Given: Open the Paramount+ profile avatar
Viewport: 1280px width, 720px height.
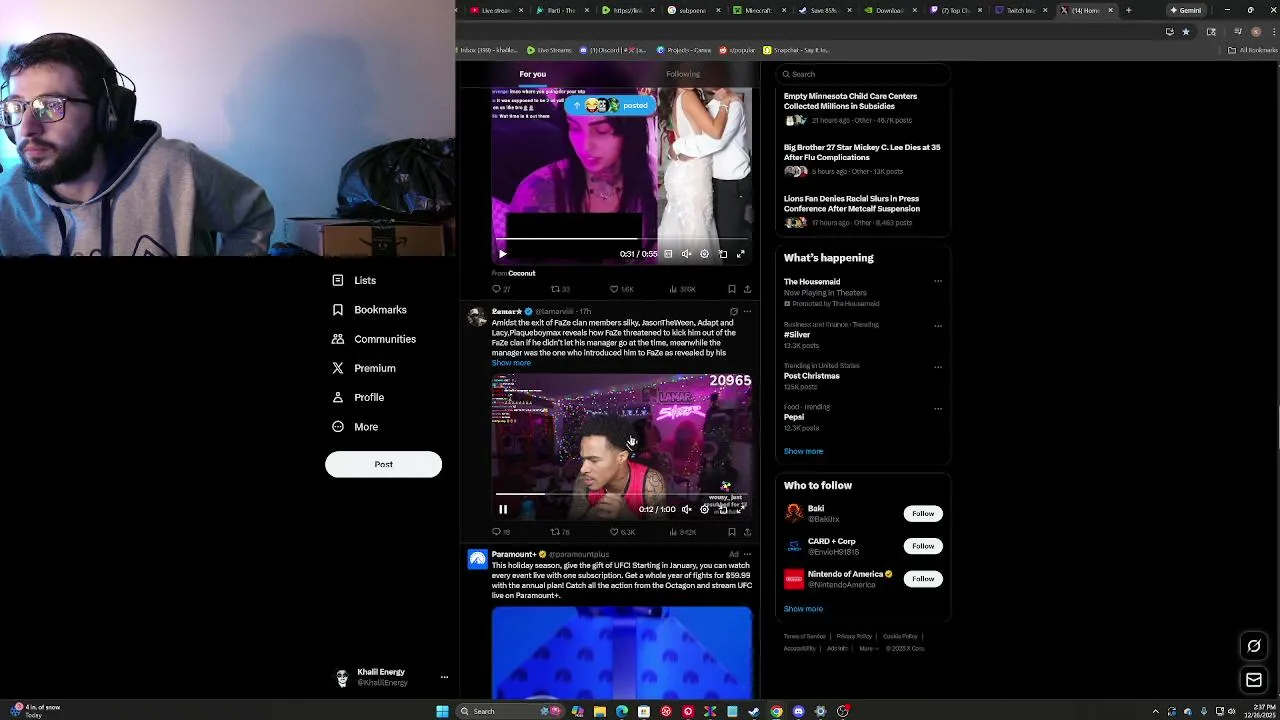Looking at the screenshot, I should (477, 559).
